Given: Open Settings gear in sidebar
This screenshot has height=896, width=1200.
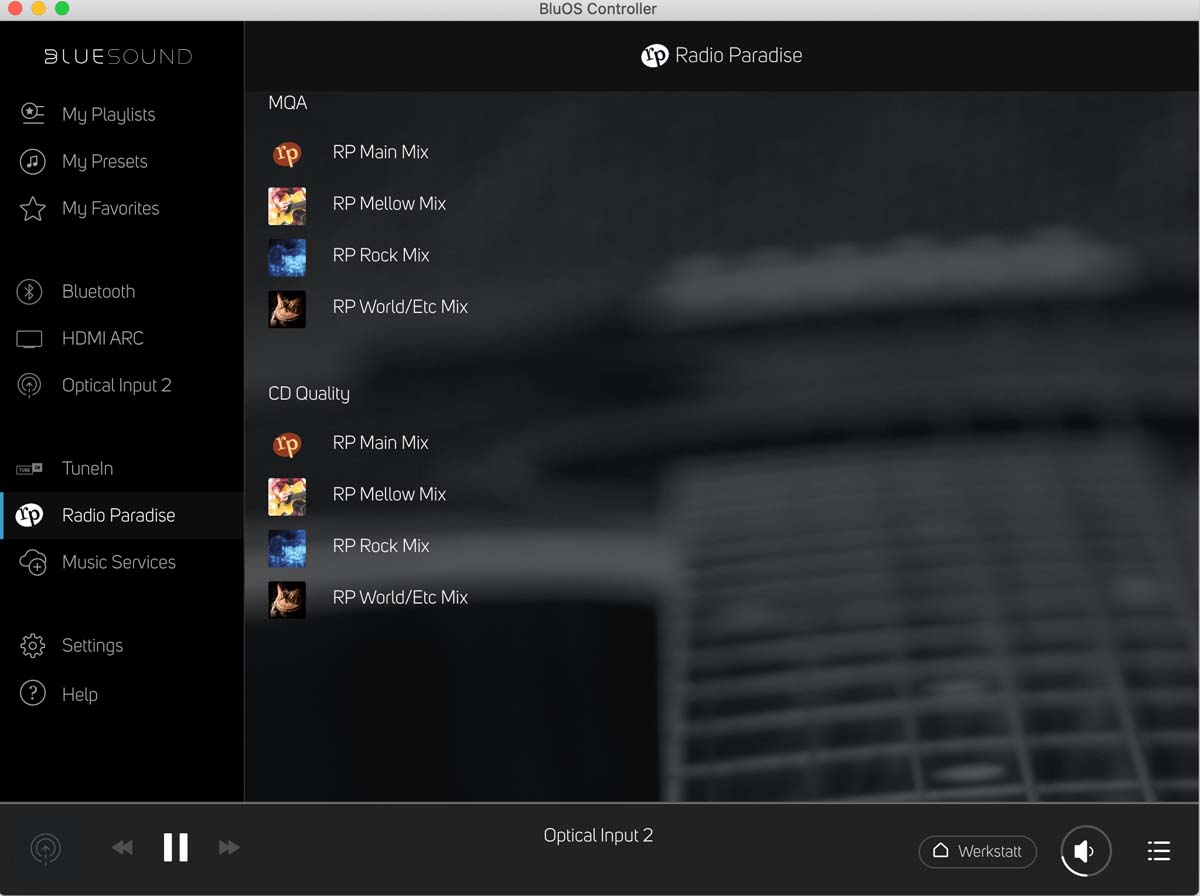Looking at the screenshot, I should pyautogui.click(x=92, y=645).
